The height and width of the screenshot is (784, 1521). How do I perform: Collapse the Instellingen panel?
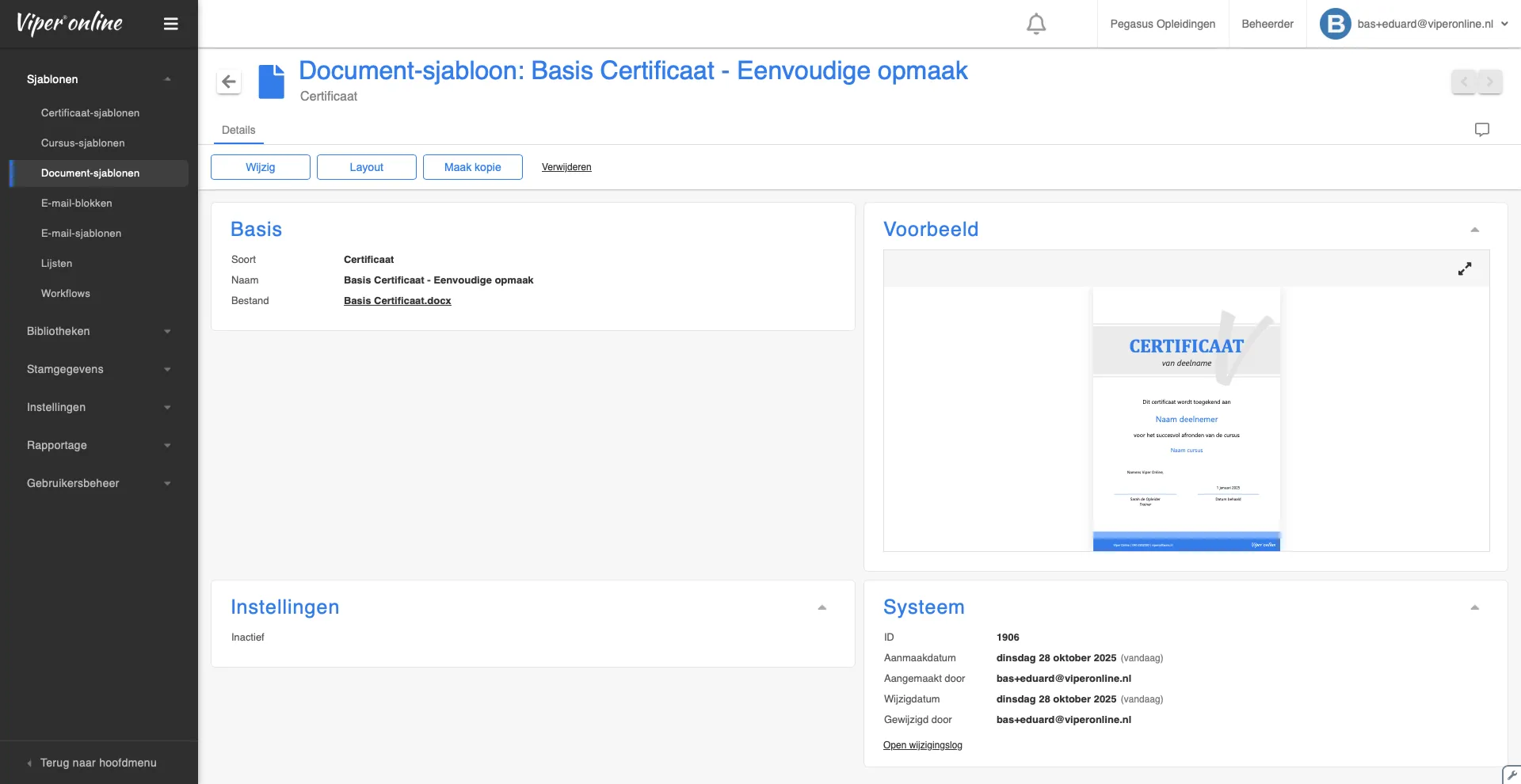[821, 607]
